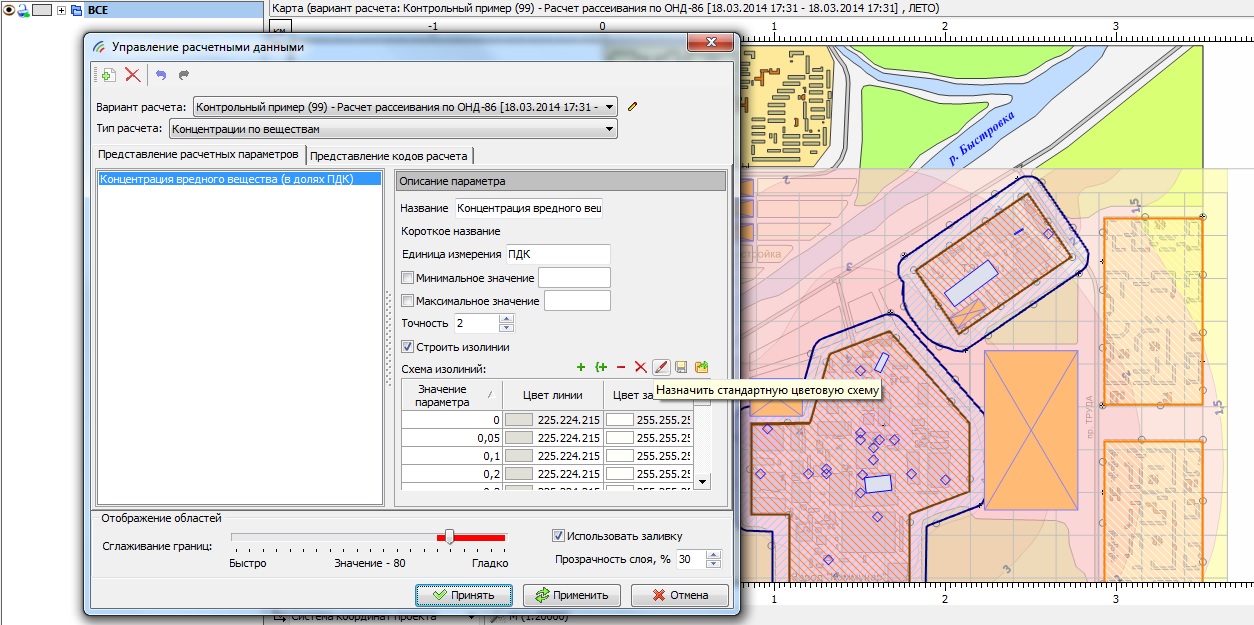The image size is (1254, 625).
Task: Enable the Максимальное значение checkbox
Action: pos(407,301)
